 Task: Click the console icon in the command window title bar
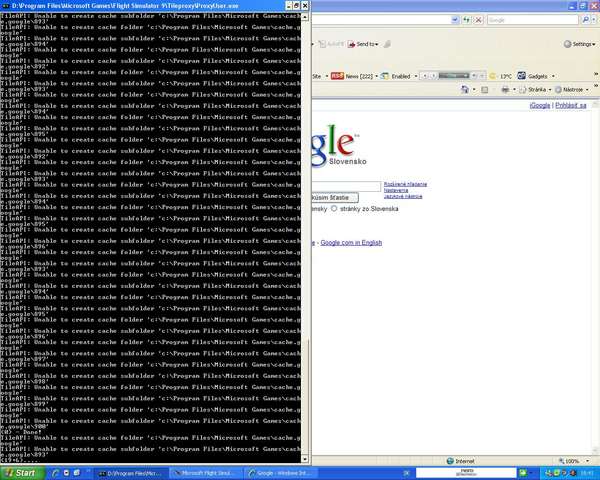click(5, 6)
